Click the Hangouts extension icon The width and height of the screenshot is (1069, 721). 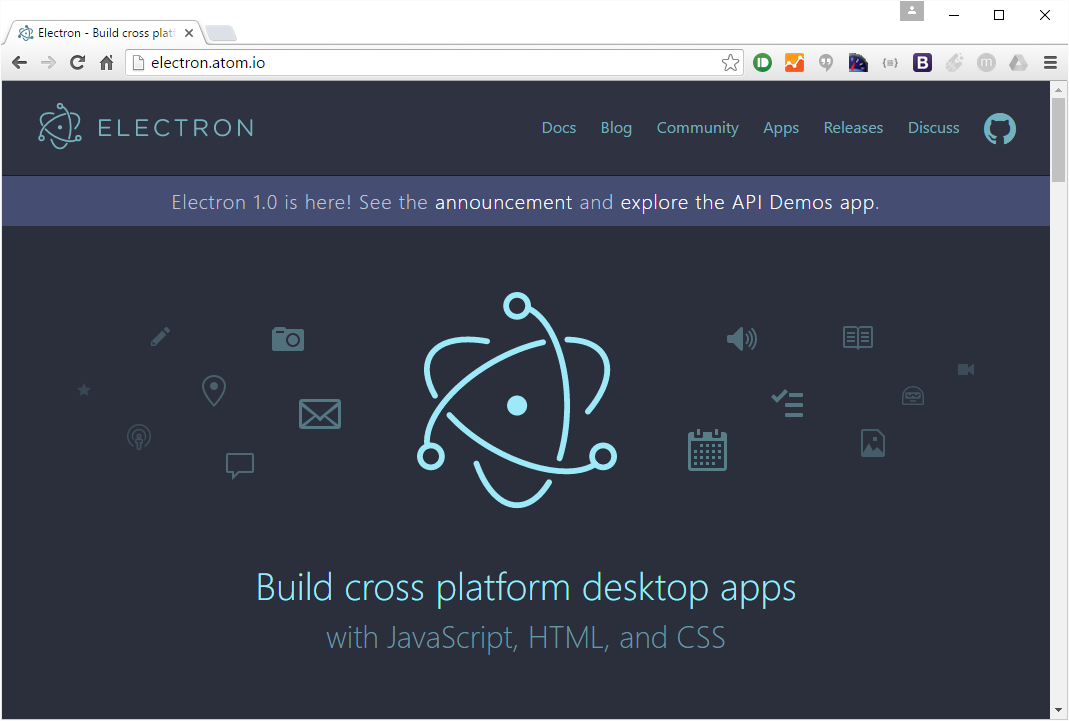pos(826,62)
